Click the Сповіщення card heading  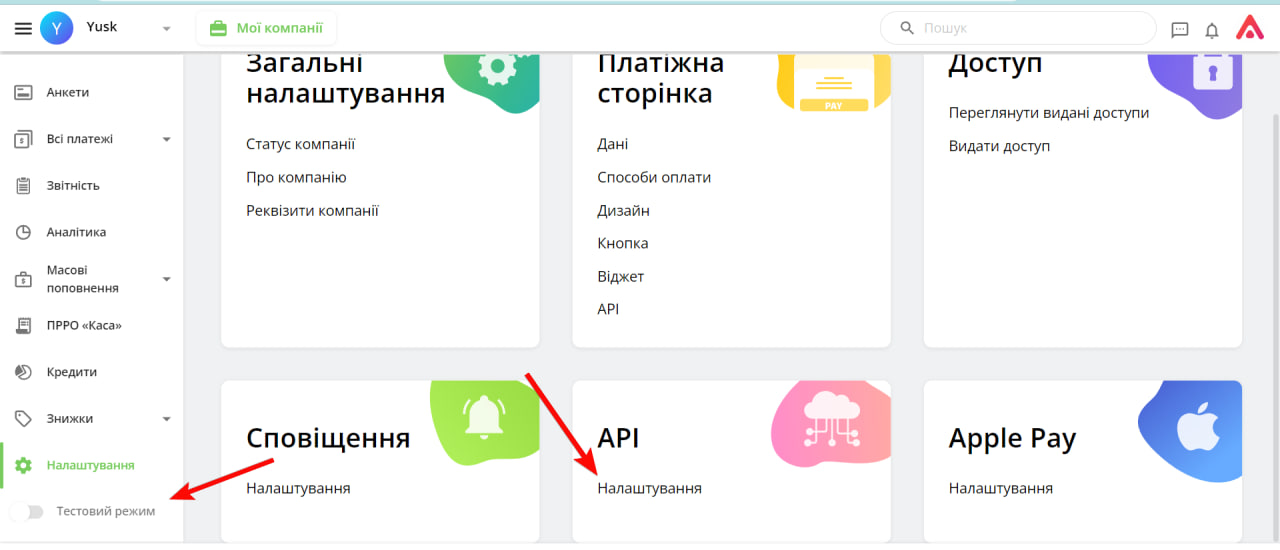(x=328, y=438)
